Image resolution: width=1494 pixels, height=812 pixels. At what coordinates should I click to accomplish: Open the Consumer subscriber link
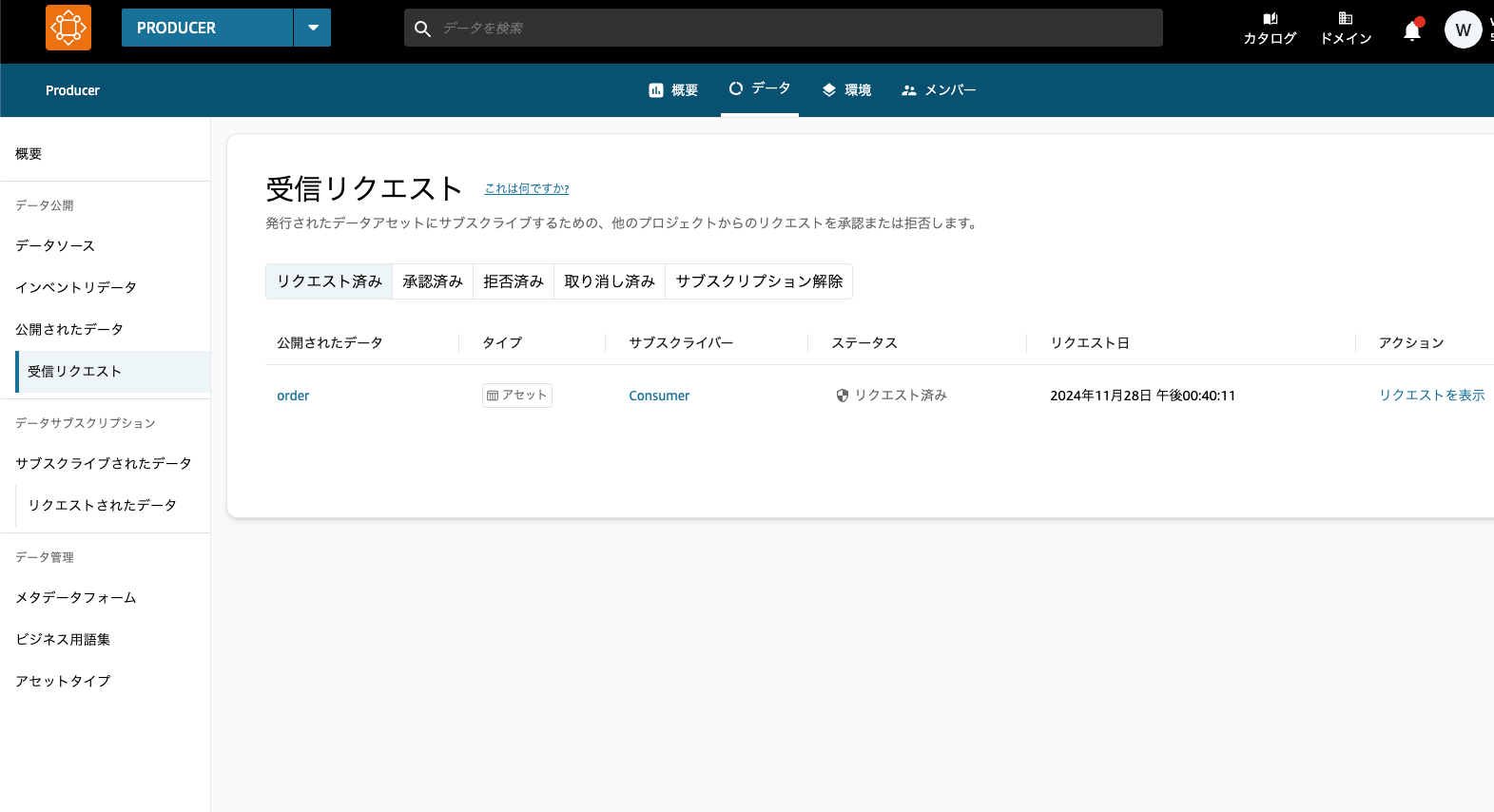click(659, 396)
